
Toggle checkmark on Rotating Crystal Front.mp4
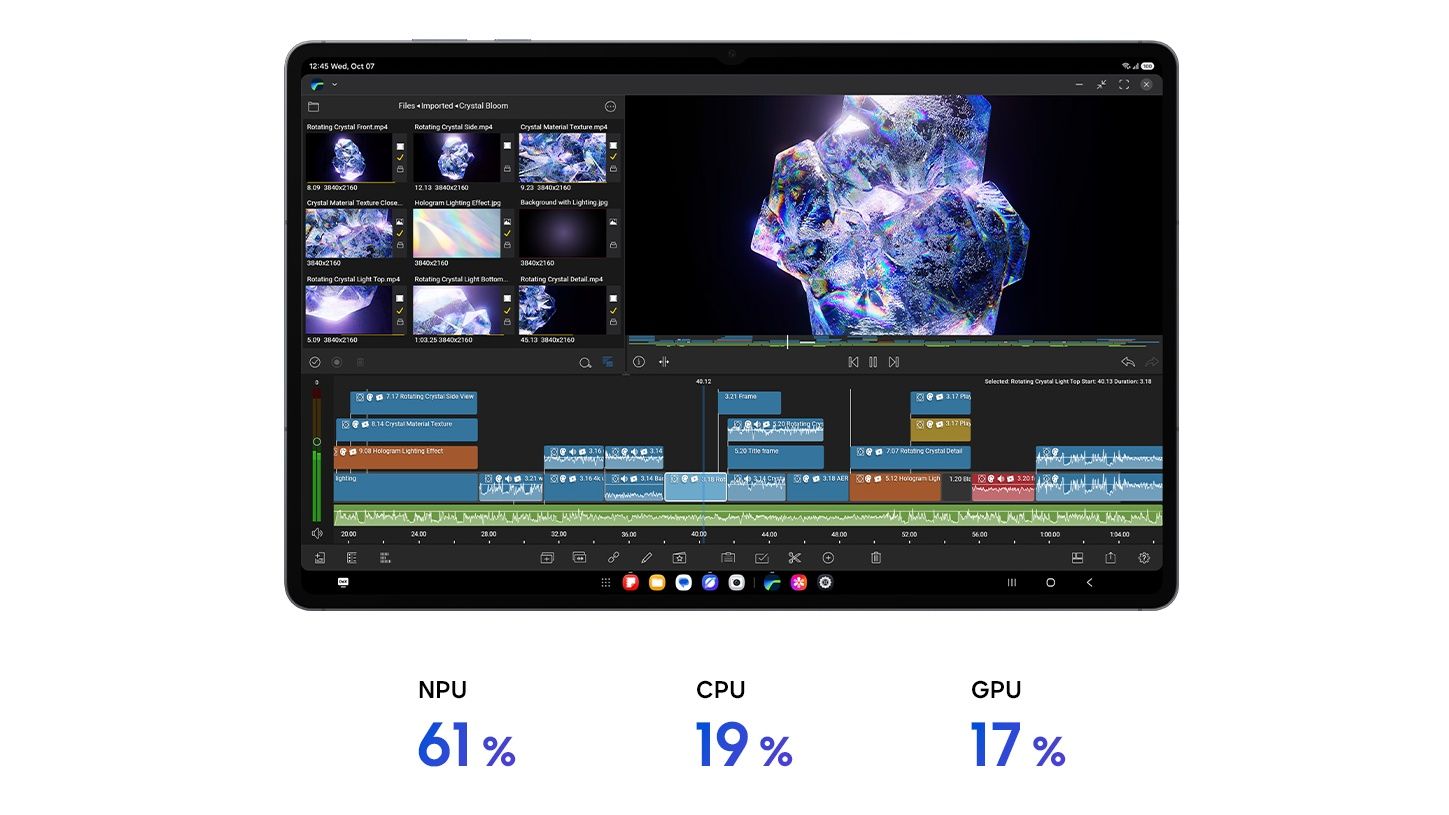click(x=399, y=157)
